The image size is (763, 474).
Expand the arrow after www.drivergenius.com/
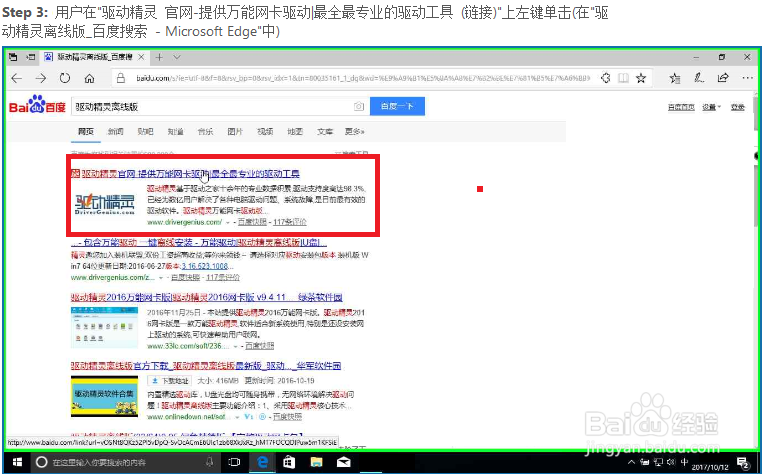(227, 222)
